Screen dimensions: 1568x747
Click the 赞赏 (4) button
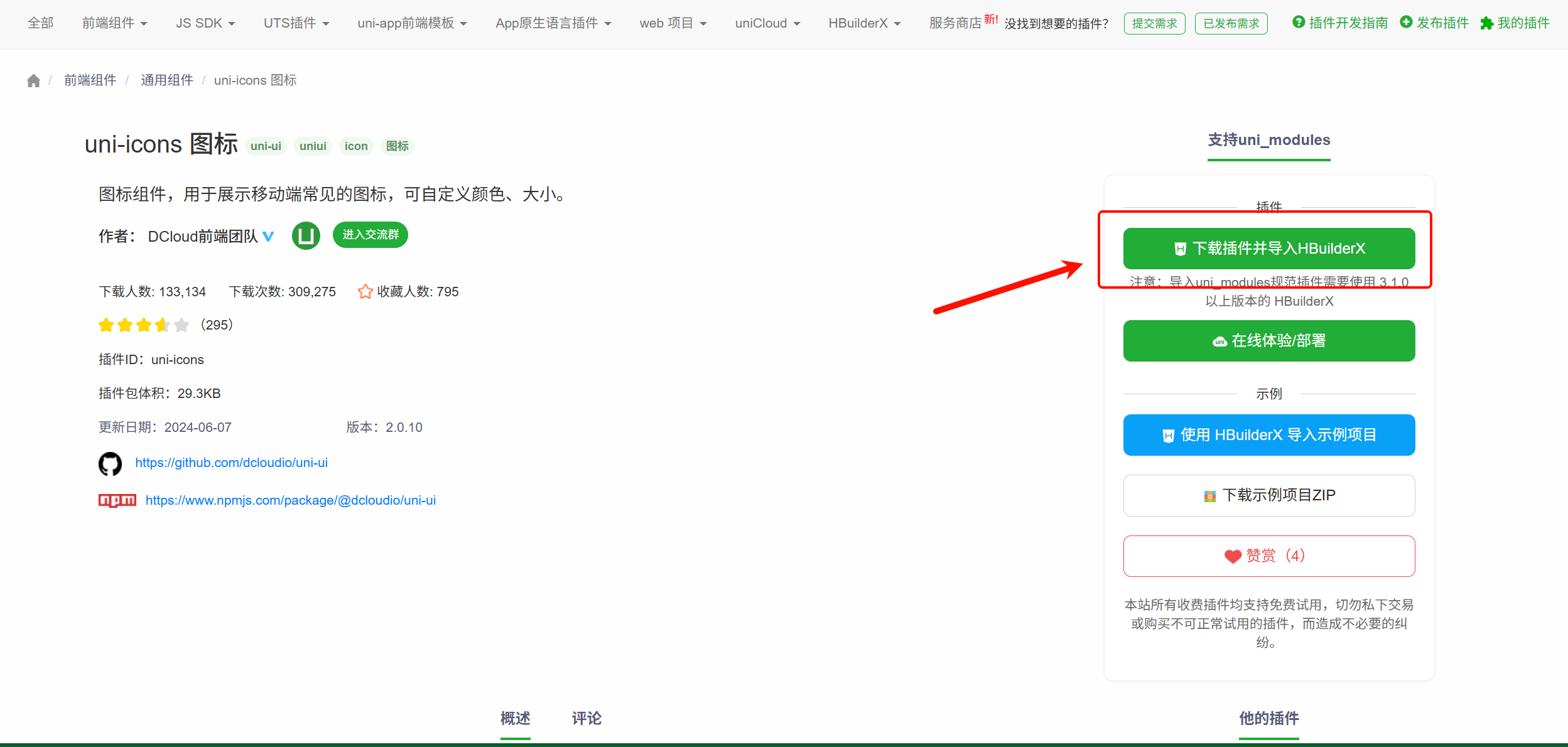click(x=1269, y=556)
